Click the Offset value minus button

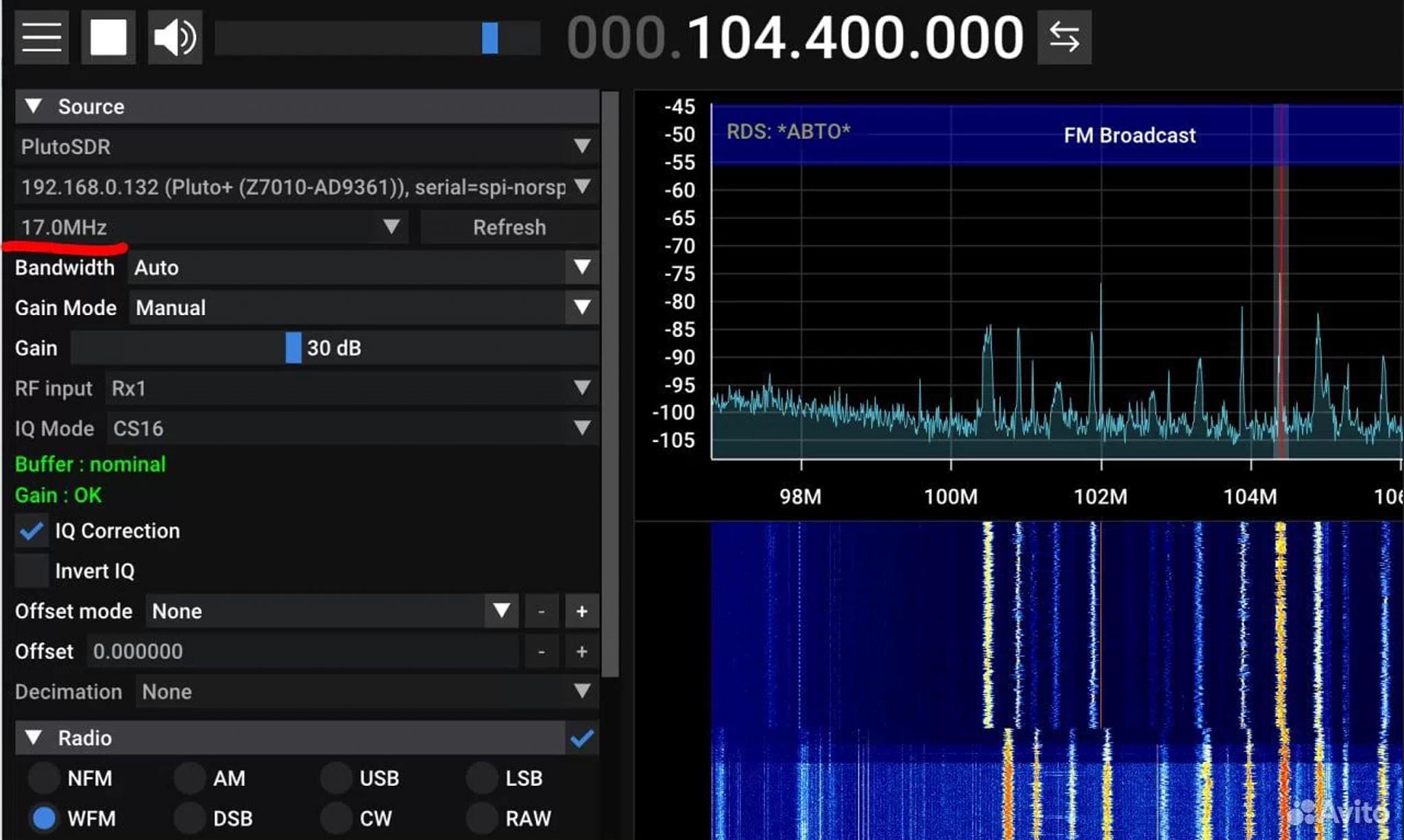tap(542, 652)
